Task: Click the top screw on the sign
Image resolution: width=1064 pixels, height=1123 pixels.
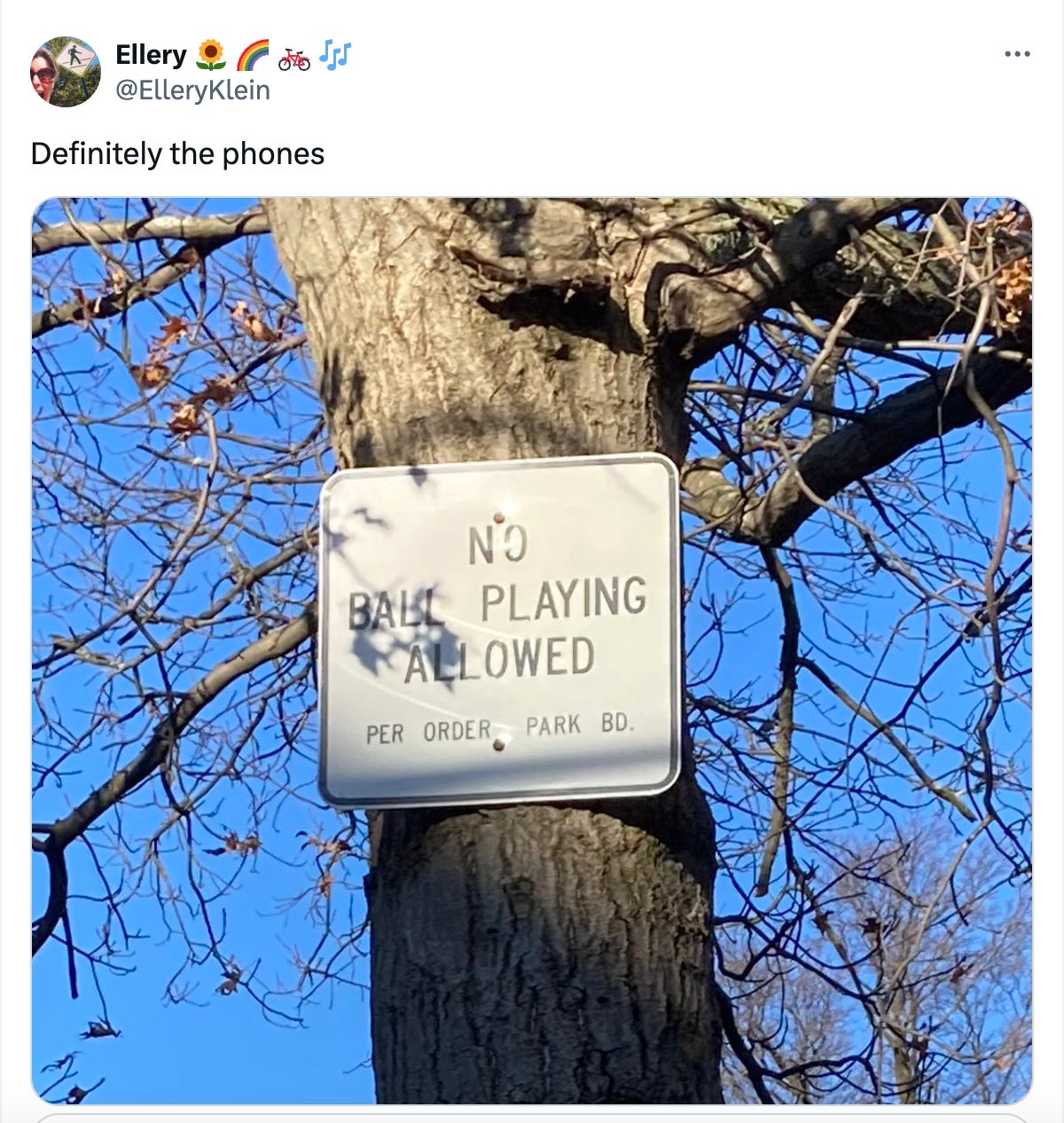Action: 499,517
